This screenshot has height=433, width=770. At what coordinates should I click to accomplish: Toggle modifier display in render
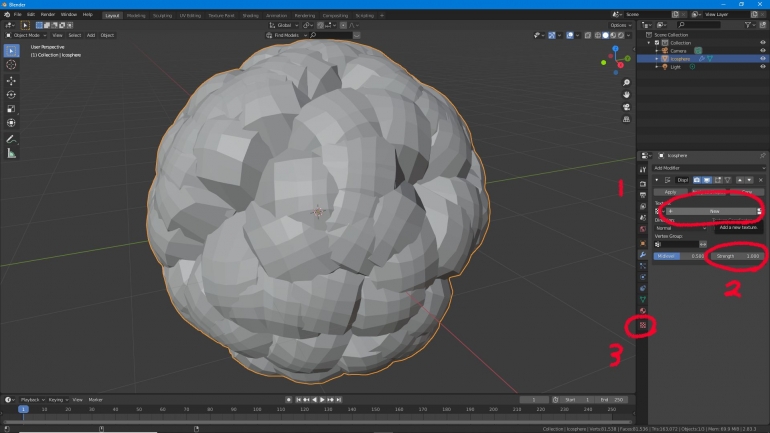pos(696,180)
